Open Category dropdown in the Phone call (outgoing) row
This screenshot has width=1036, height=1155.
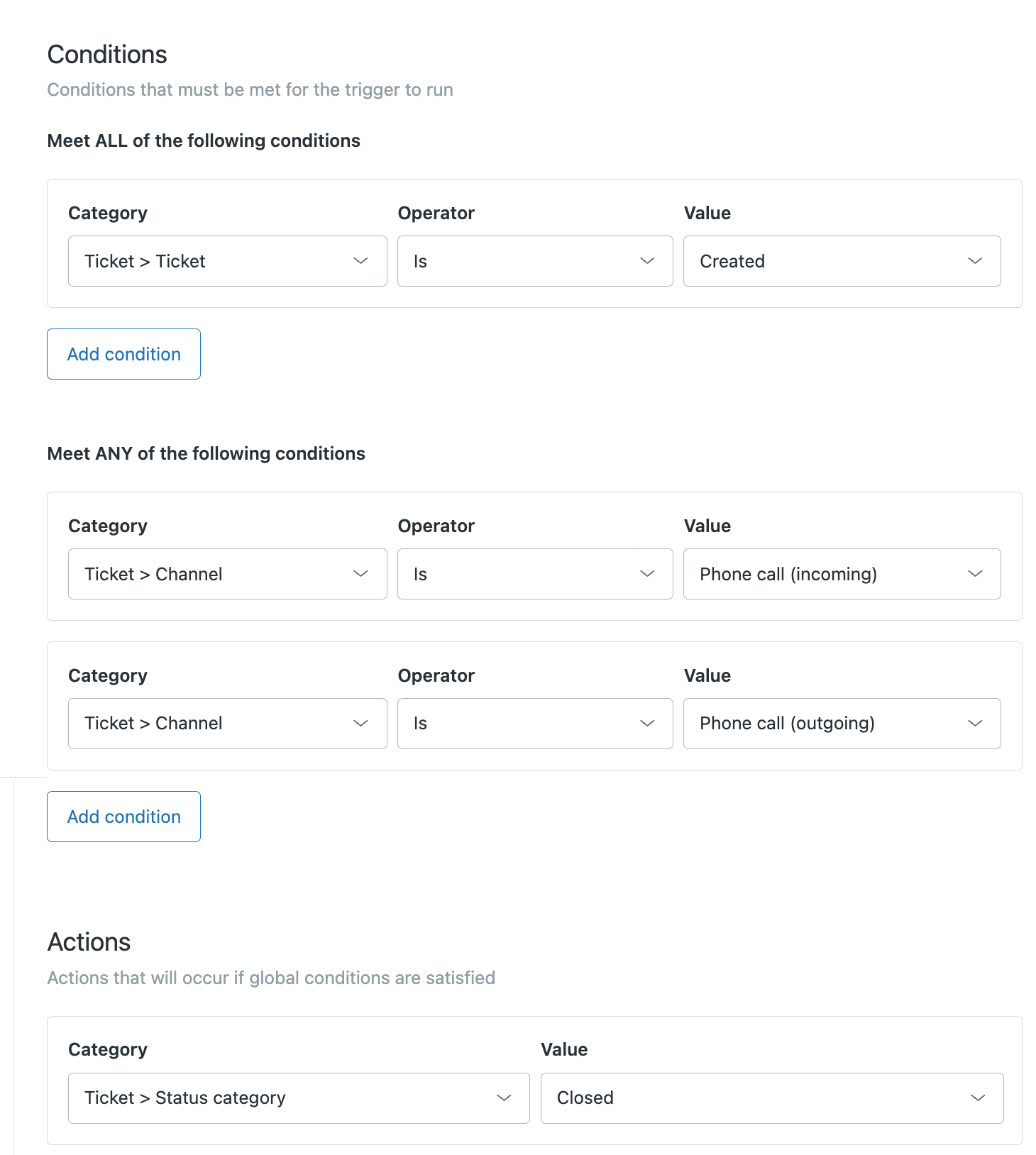tap(227, 724)
